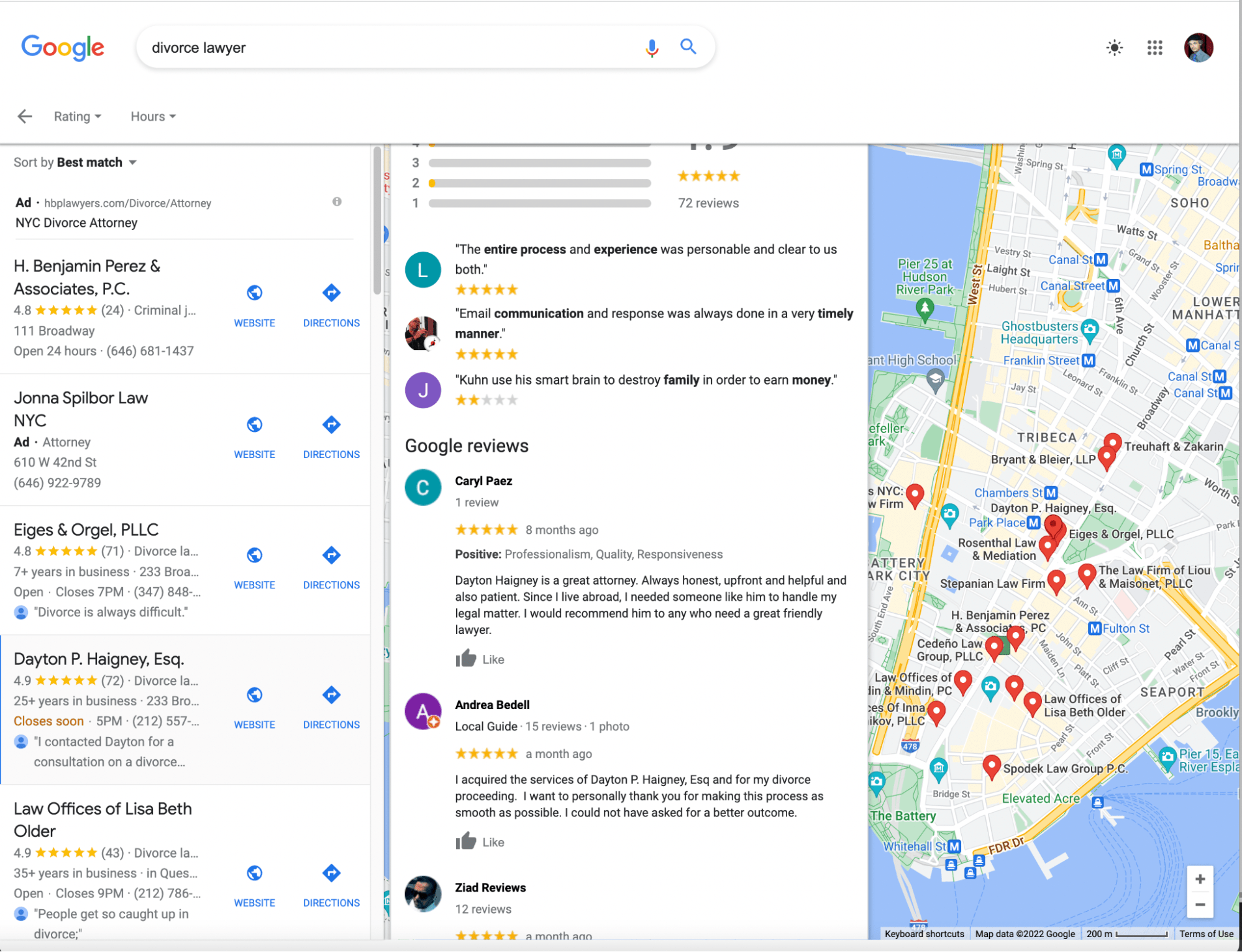This screenshot has height=952, width=1242.
Task: Open the Google apps grid
Action: point(1154,48)
